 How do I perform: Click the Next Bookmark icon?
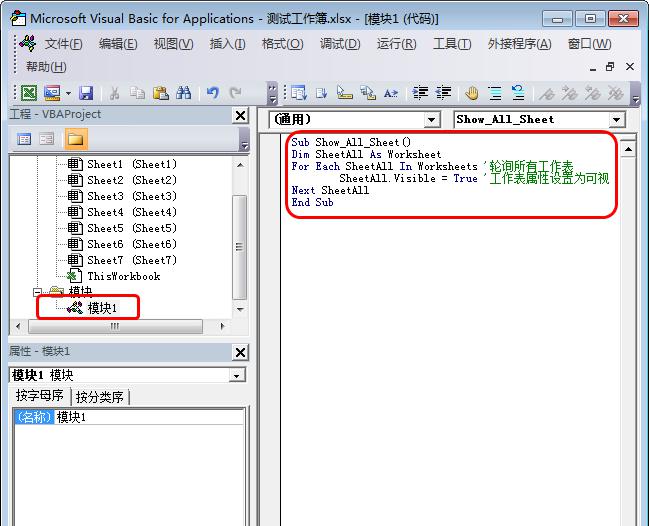pyautogui.click(x=570, y=93)
